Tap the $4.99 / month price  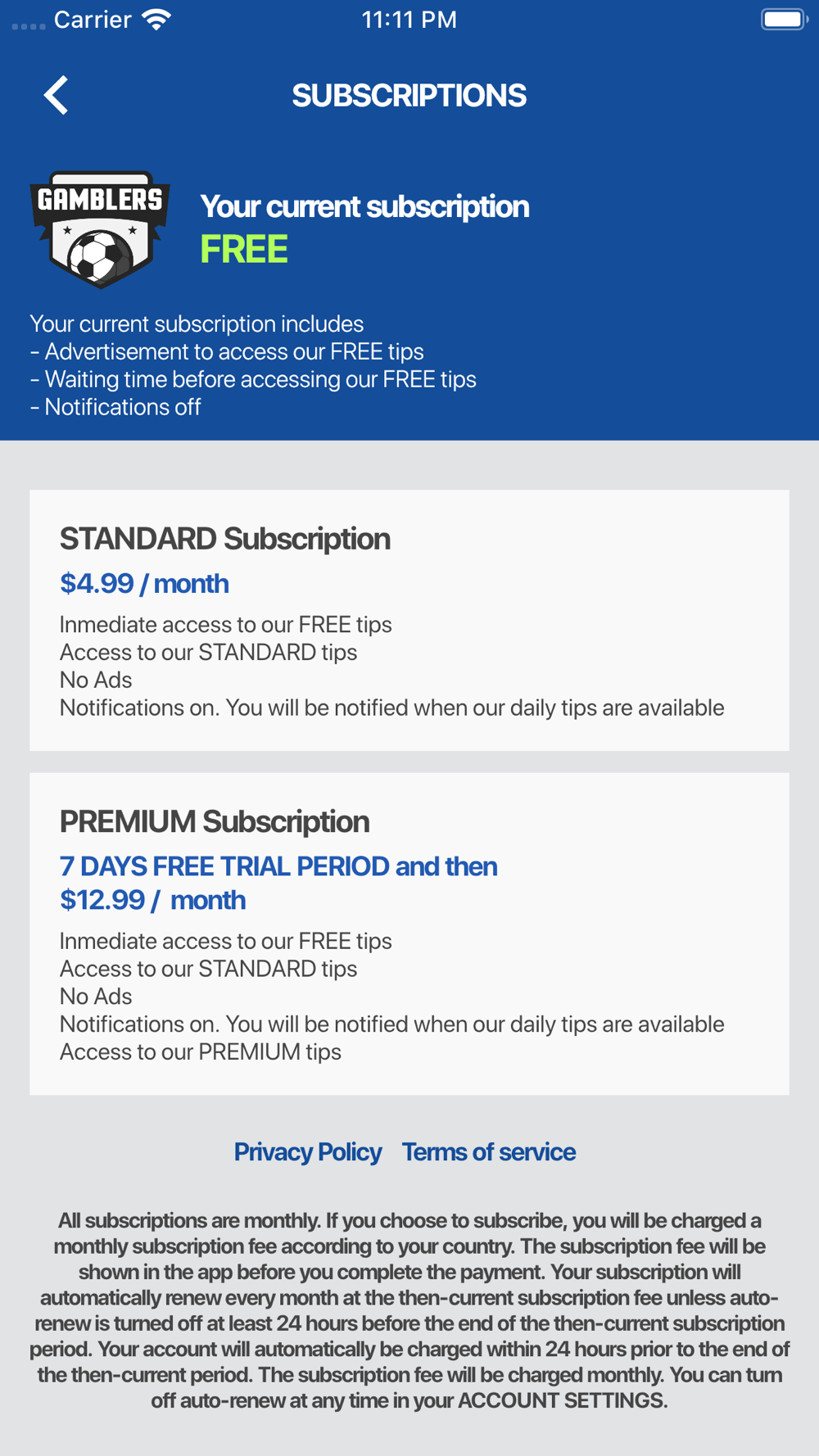[x=144, y=583]
